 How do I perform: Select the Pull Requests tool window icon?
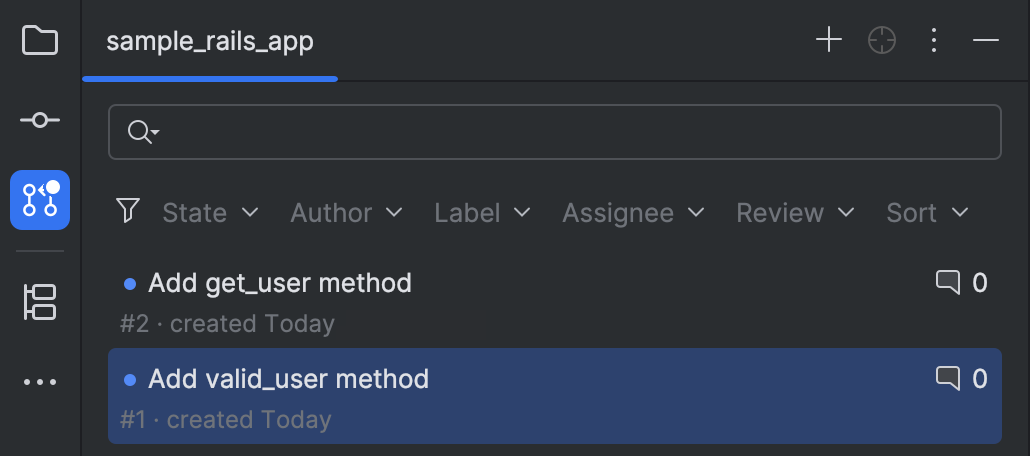(x=40, y=200)
